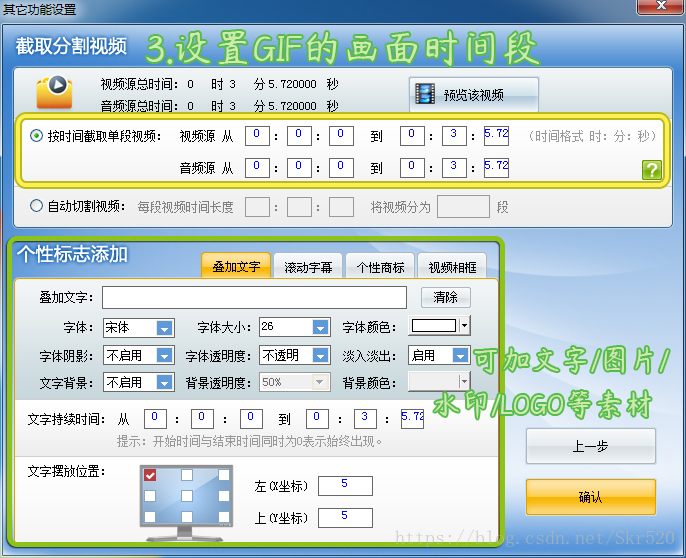This screenshot has width=686, height=558.
Task: Click the video source end hour field
Action: (412, 136)
